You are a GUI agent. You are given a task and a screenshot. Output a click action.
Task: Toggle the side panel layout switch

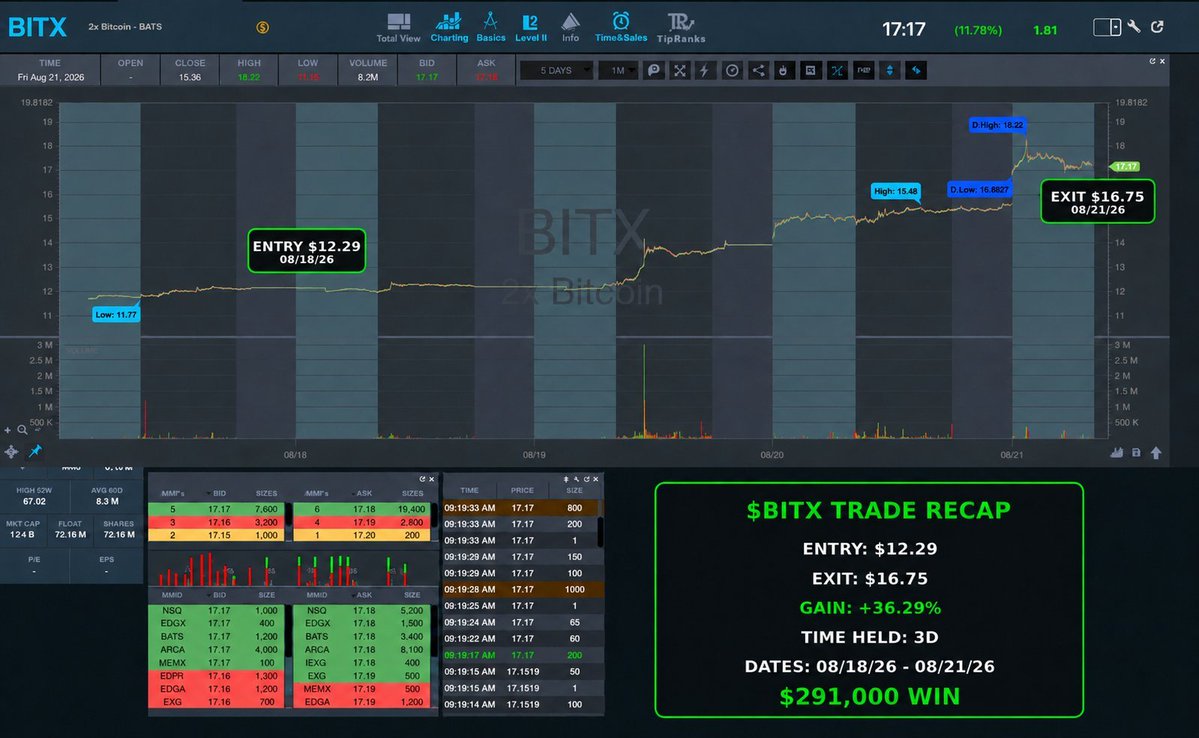point(1106,28)
